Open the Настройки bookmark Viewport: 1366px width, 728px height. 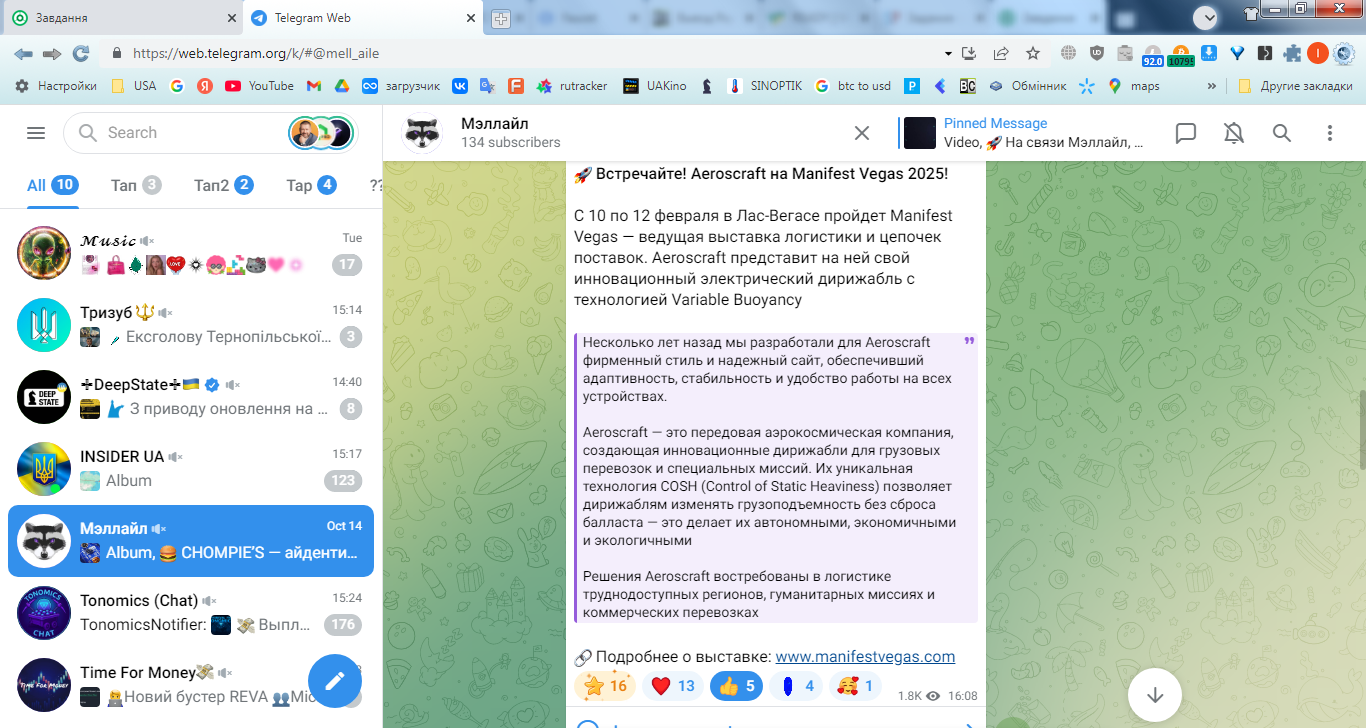click(56, 86)
